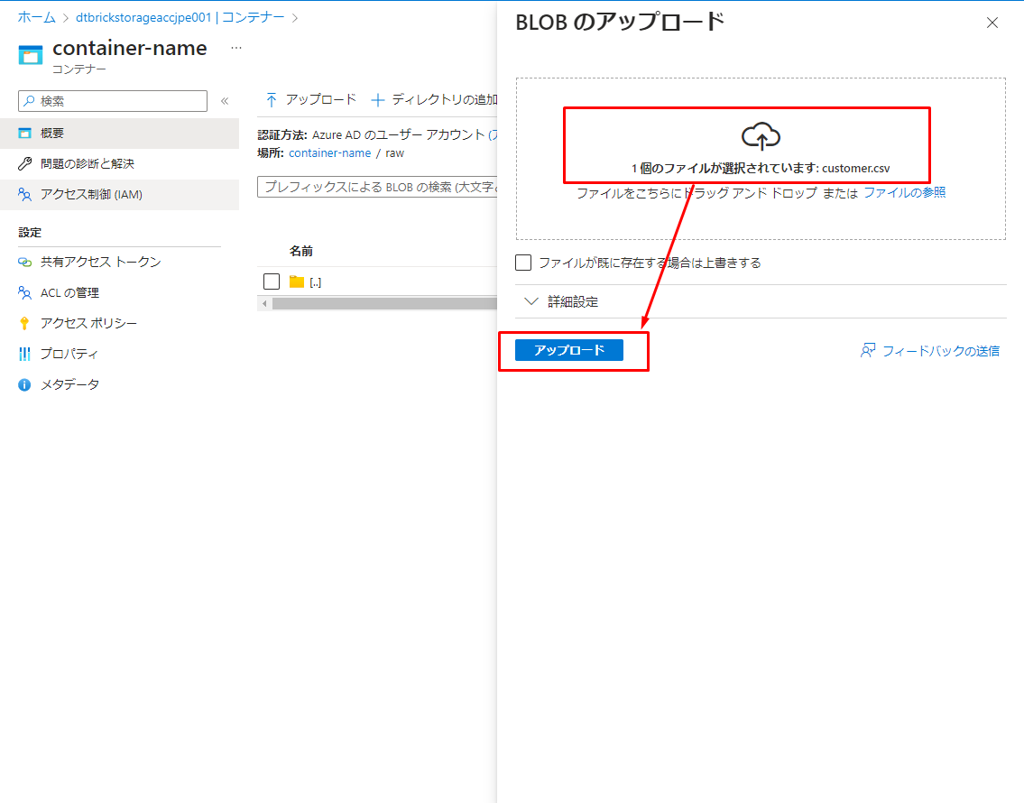Focus the プレフィックスによる BLOB の検索 field

(x=377, y=187)
